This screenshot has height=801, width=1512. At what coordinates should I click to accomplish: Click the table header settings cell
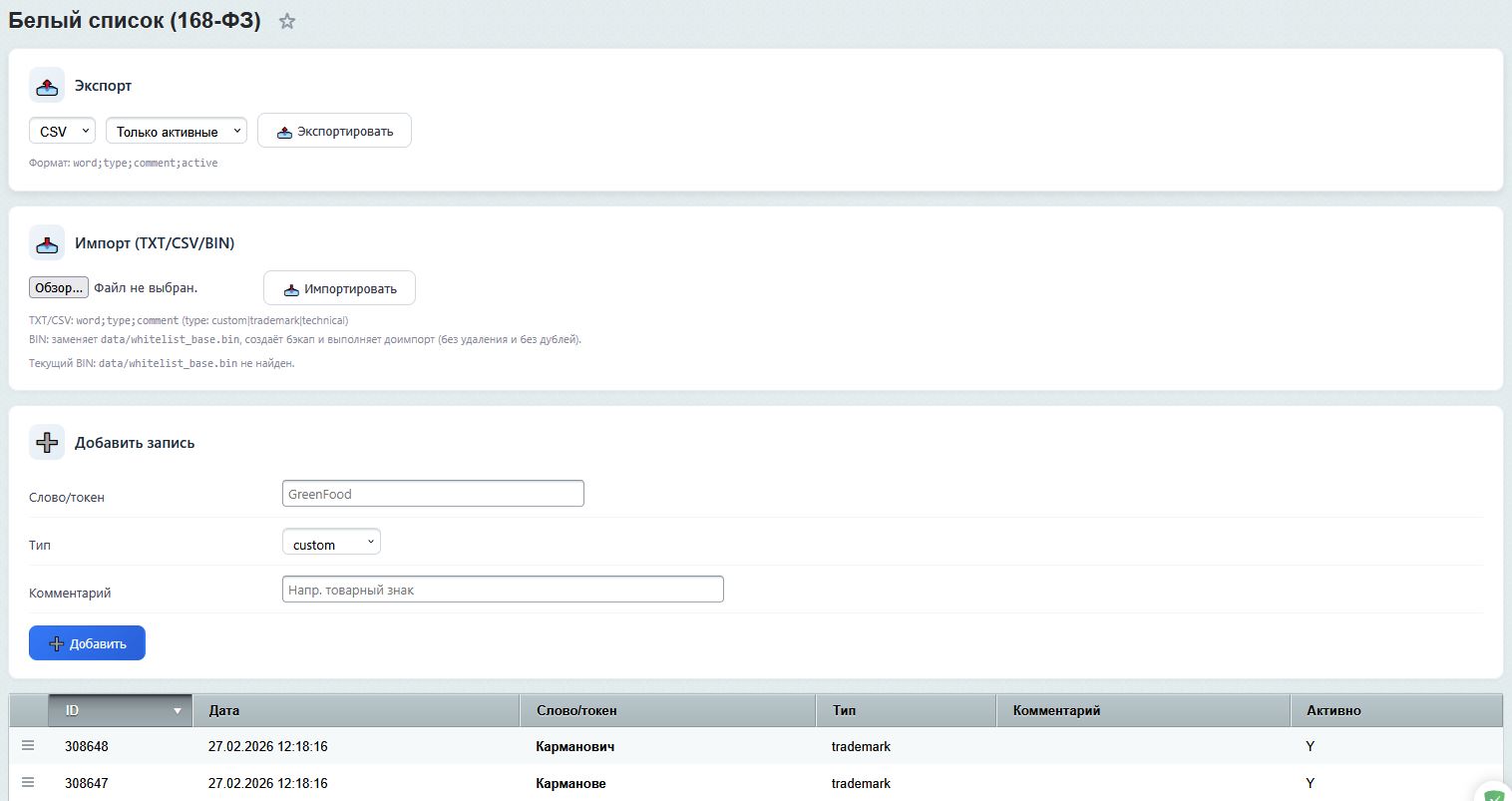pos(28,710)
